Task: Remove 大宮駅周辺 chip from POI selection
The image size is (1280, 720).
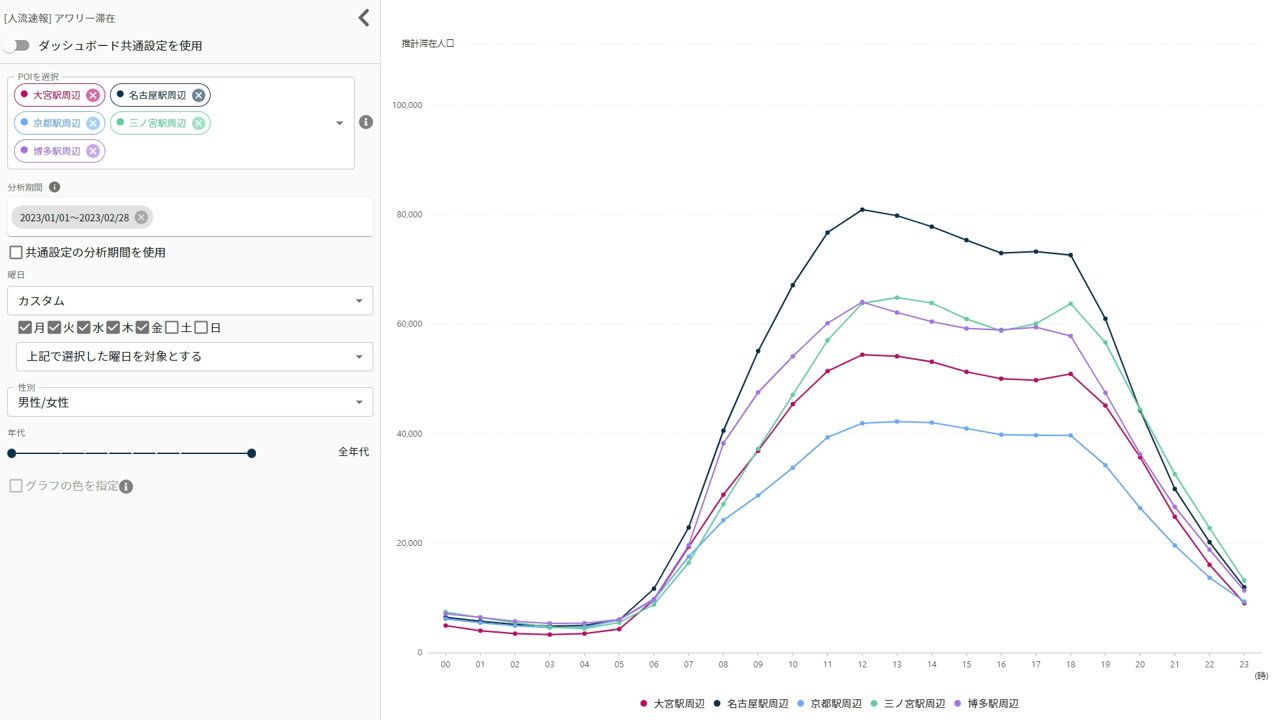Action: click(93, 95)
